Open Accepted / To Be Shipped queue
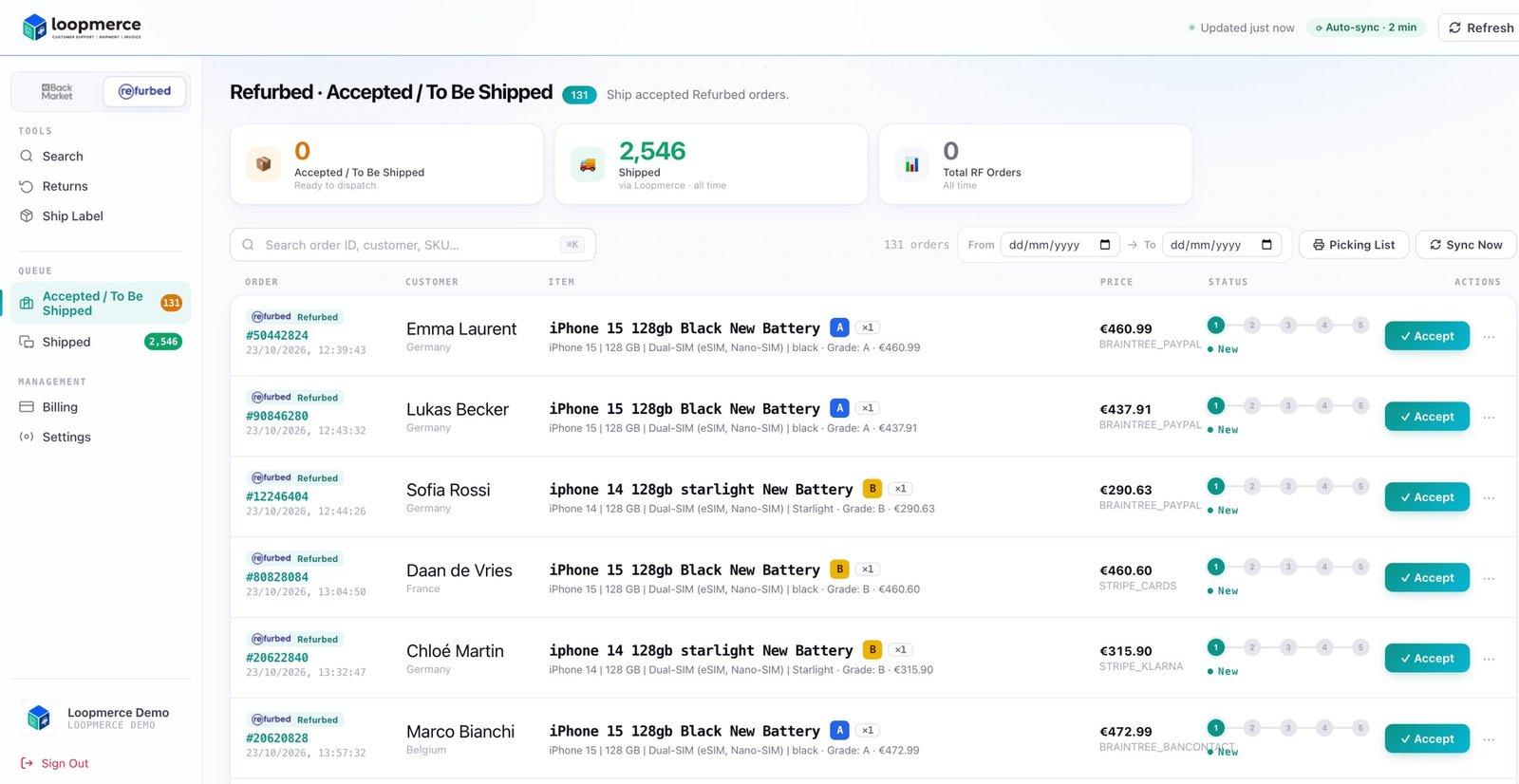Image resolution: width=1519 pixels, height=784 pixels. (101, 304)
